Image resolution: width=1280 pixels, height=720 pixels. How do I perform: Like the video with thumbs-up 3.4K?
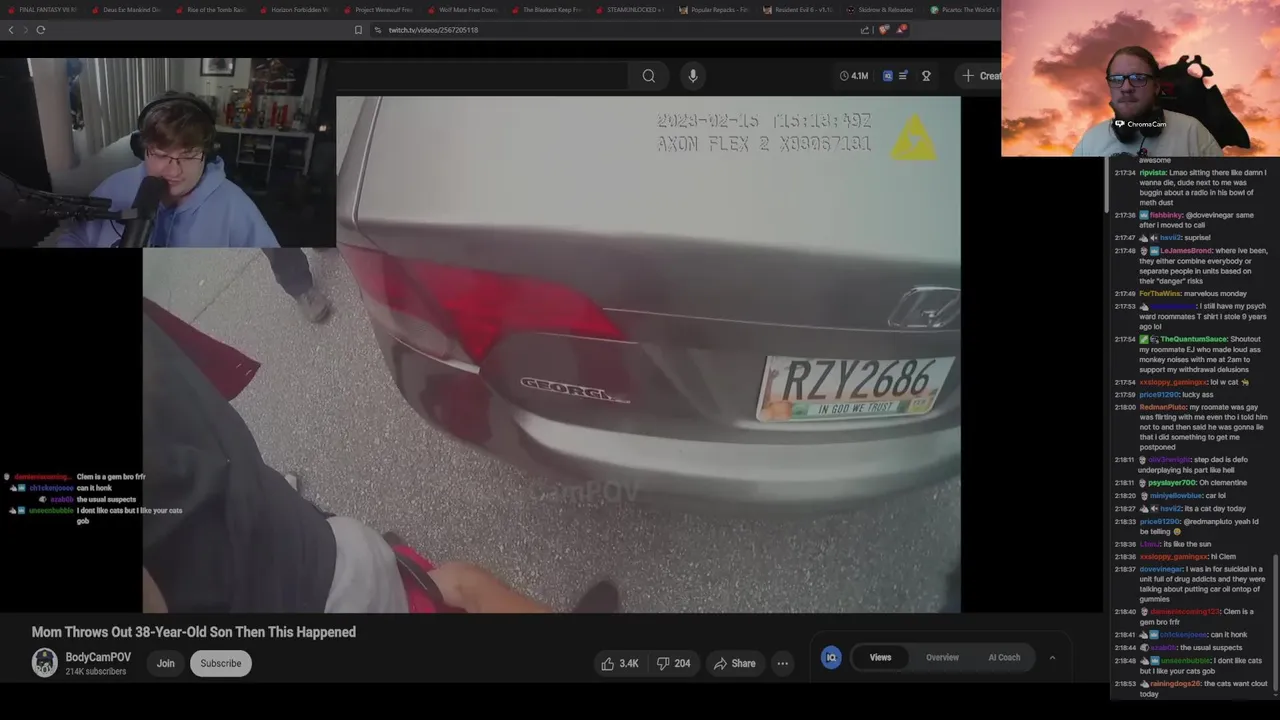[x=620, y=663]
